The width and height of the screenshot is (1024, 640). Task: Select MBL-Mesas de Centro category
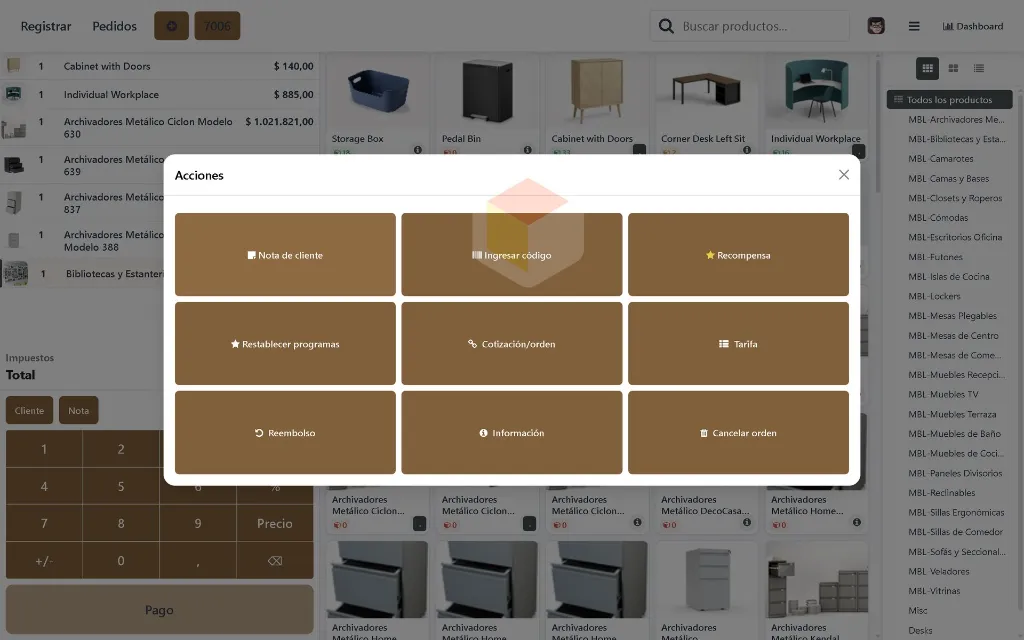pos(953,336)
